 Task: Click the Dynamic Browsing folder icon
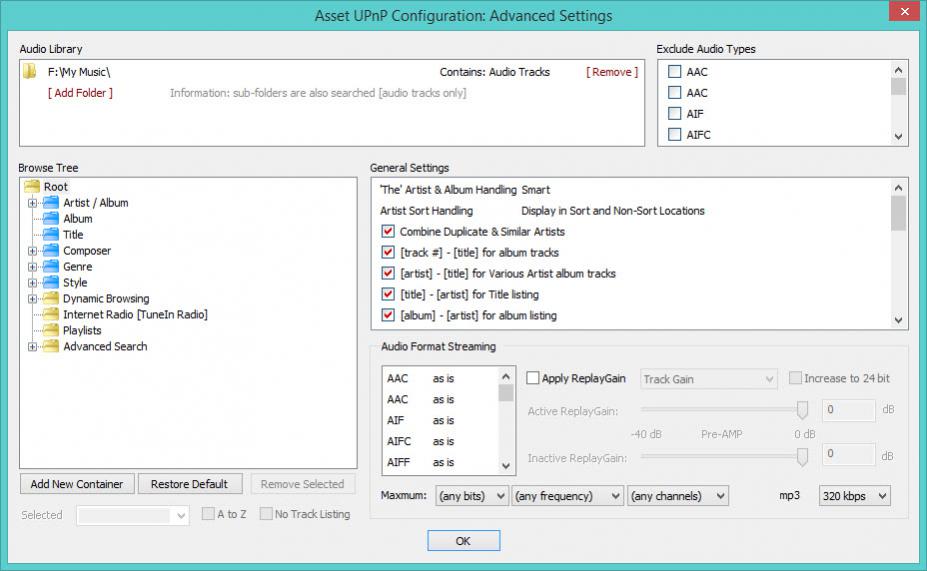pyautogui.click(x=50, y=299)
